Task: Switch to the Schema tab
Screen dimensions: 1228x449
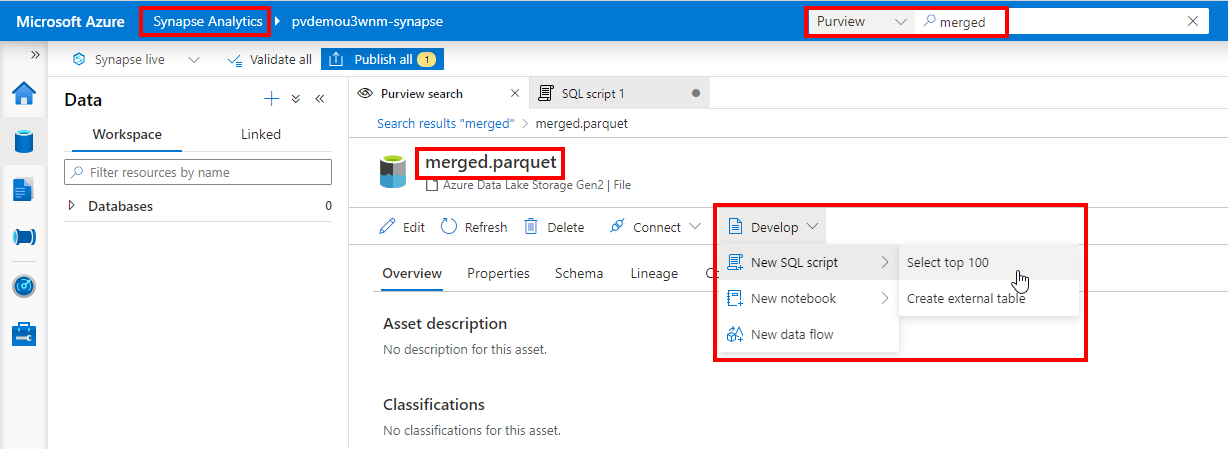Action: (x=579, y=273)
